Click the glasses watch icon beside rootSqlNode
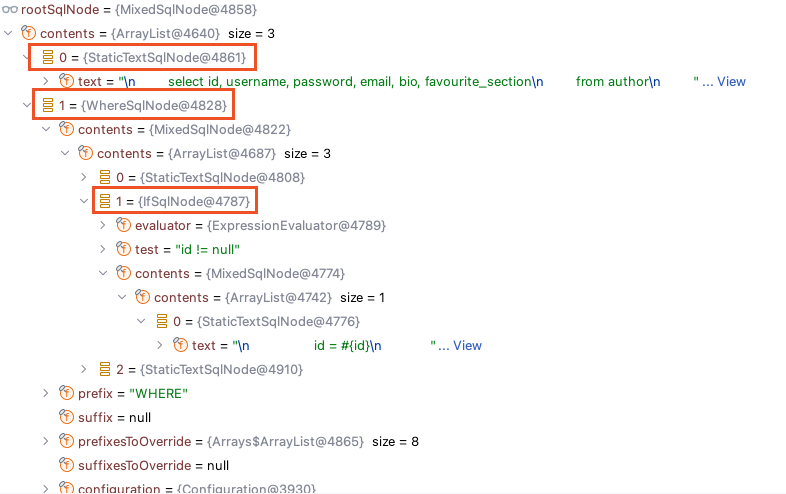Screen dimensions: 786x494 [10, 10]
